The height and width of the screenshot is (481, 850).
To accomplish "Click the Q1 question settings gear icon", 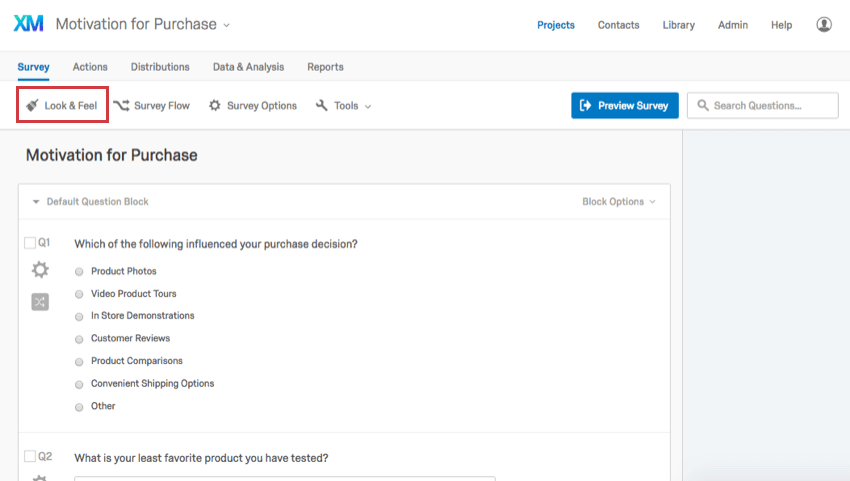I will pos(40,270).
